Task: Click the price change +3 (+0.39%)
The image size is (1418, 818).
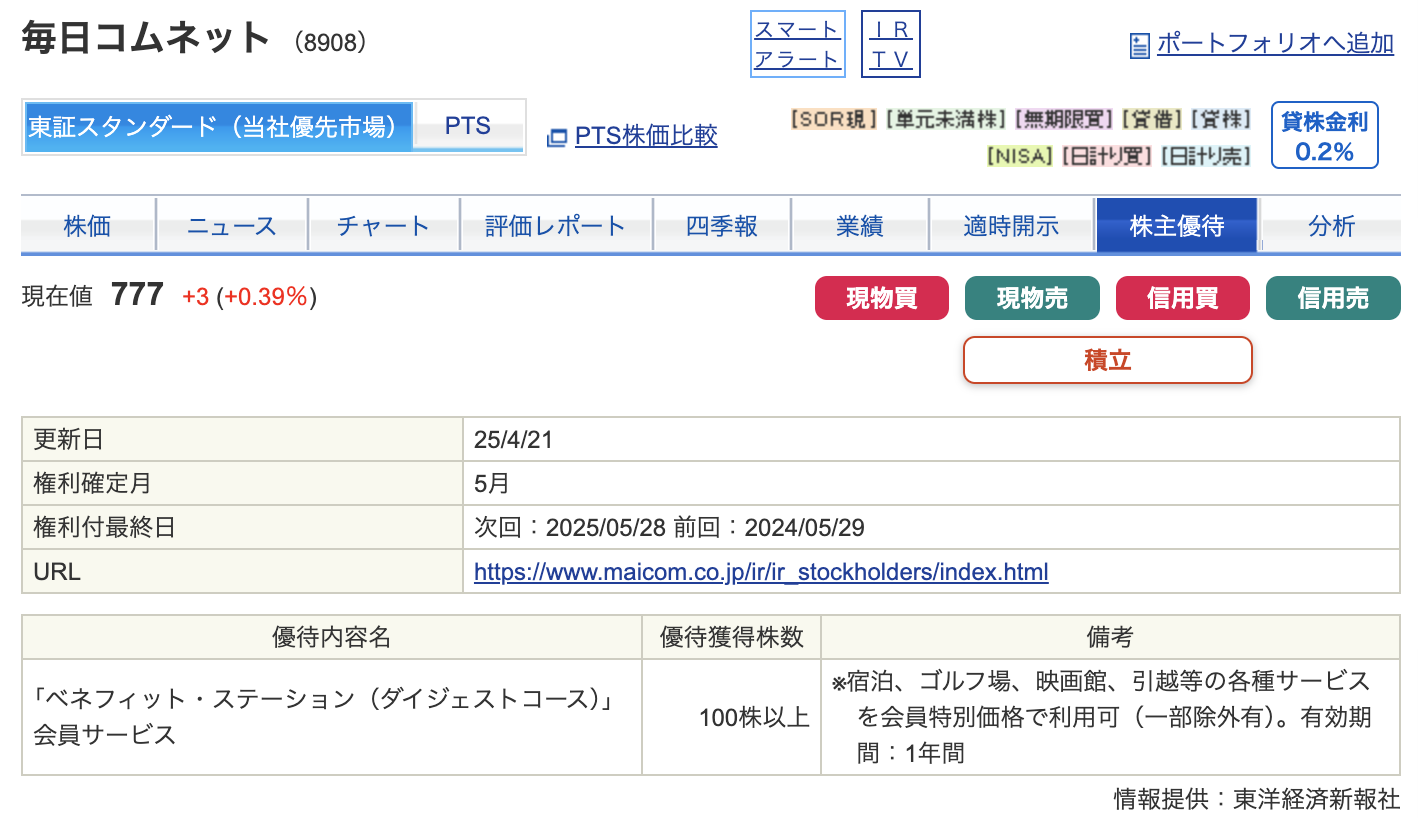Action: click(x=249, y=297)
